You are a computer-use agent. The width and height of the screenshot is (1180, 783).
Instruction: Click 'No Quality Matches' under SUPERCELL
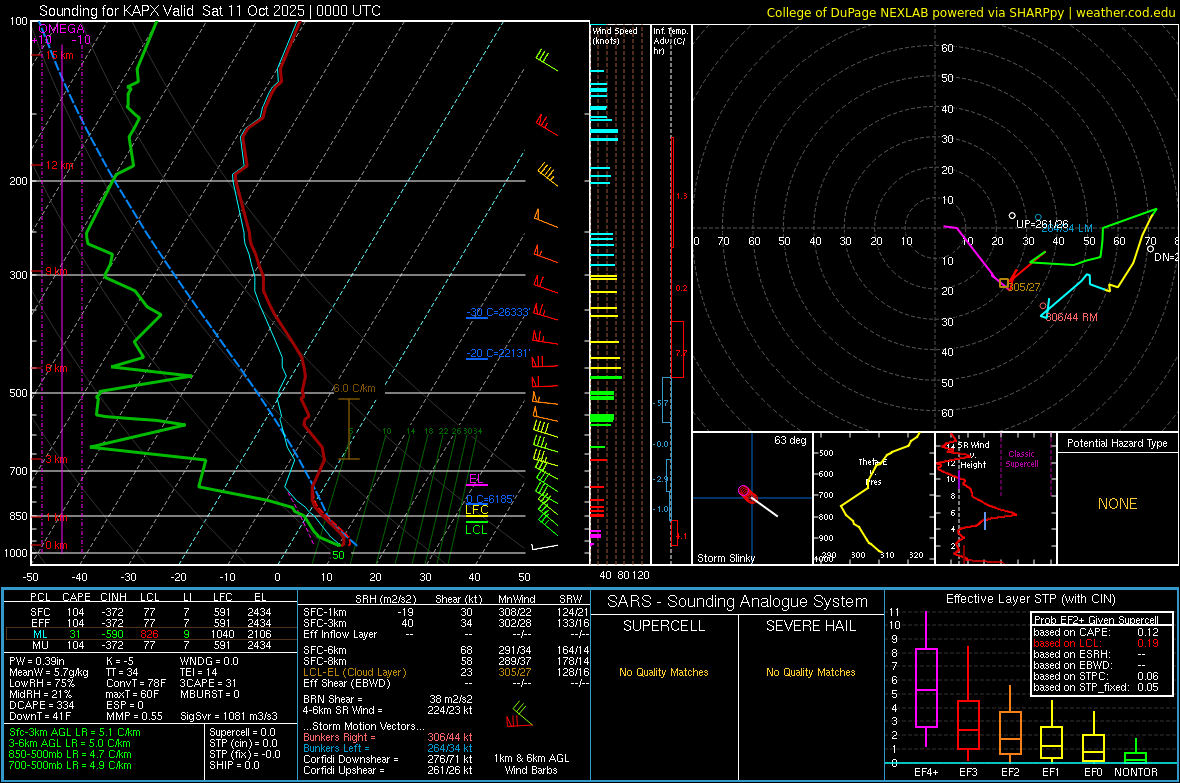click(664, 672)
